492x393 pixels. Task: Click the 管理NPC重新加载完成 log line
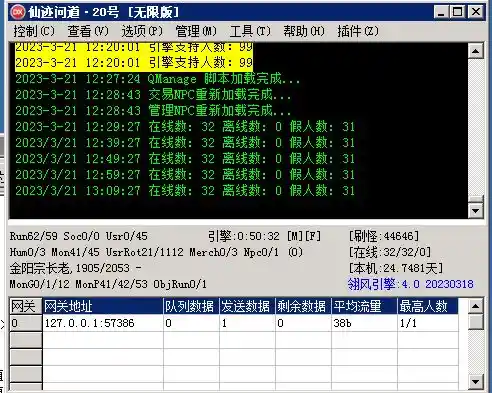tap(153, 111)
